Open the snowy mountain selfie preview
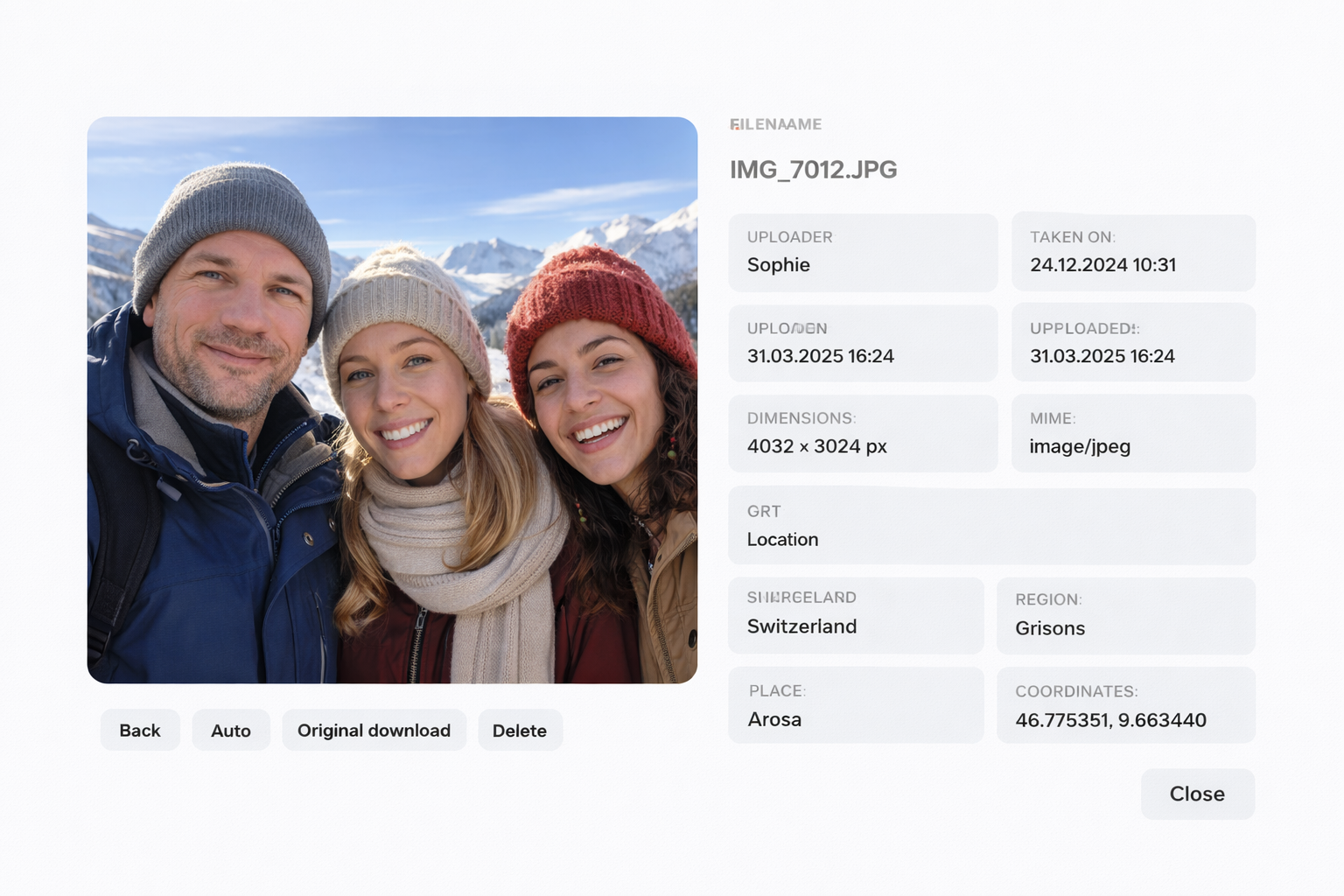 (x=392, y=400)
